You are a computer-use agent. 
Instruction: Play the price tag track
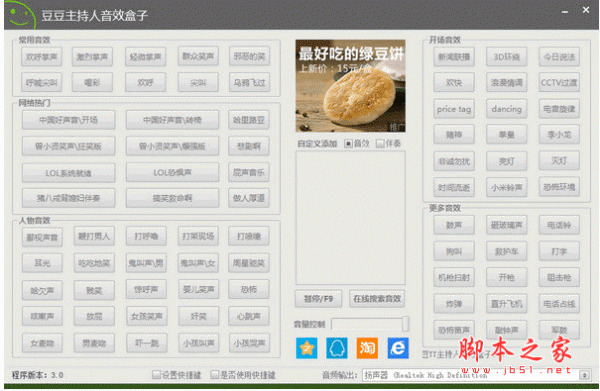[x=454, y=109]
